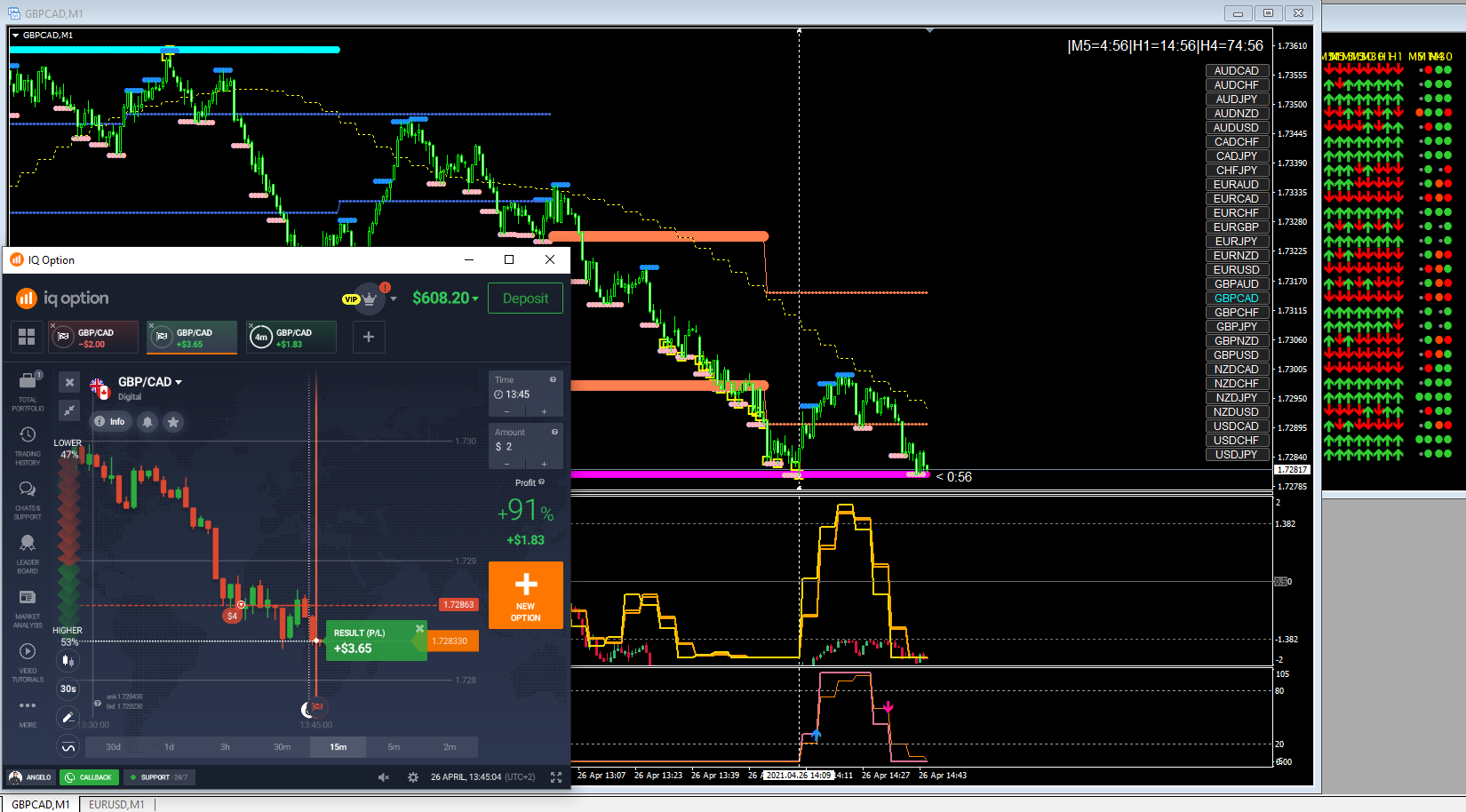Screen dimensions: 1466x812
Task: Open the candlestick chart type selector
Action: [68, 660]
